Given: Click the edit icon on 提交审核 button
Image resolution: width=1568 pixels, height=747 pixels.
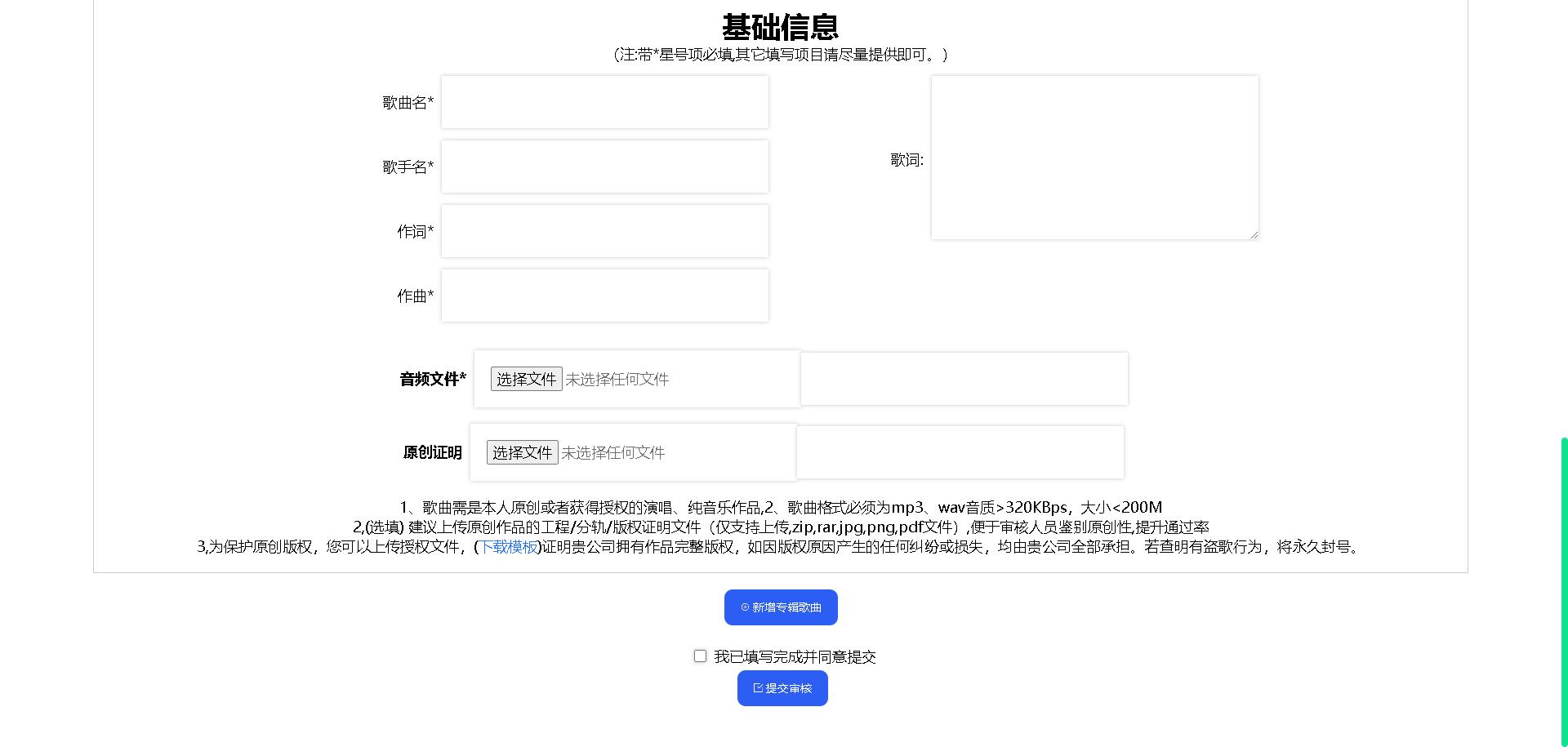Looking at the screenshot, I should tap(758, 688).
